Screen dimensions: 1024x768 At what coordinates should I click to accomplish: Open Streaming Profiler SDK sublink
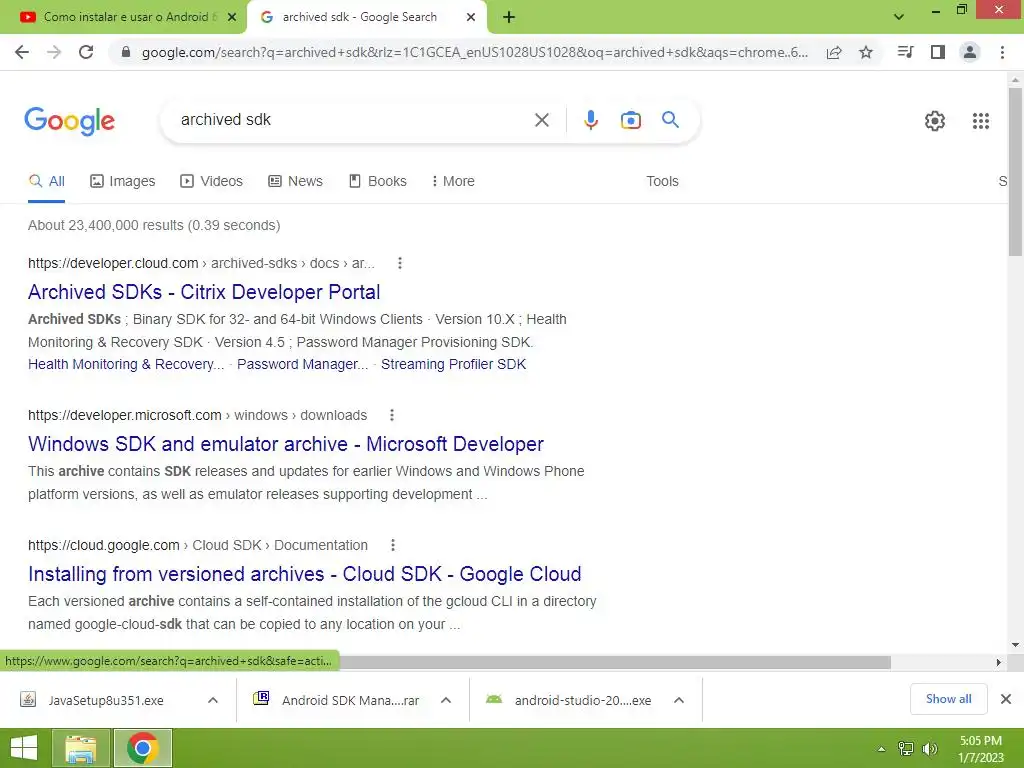click(453, 364)
